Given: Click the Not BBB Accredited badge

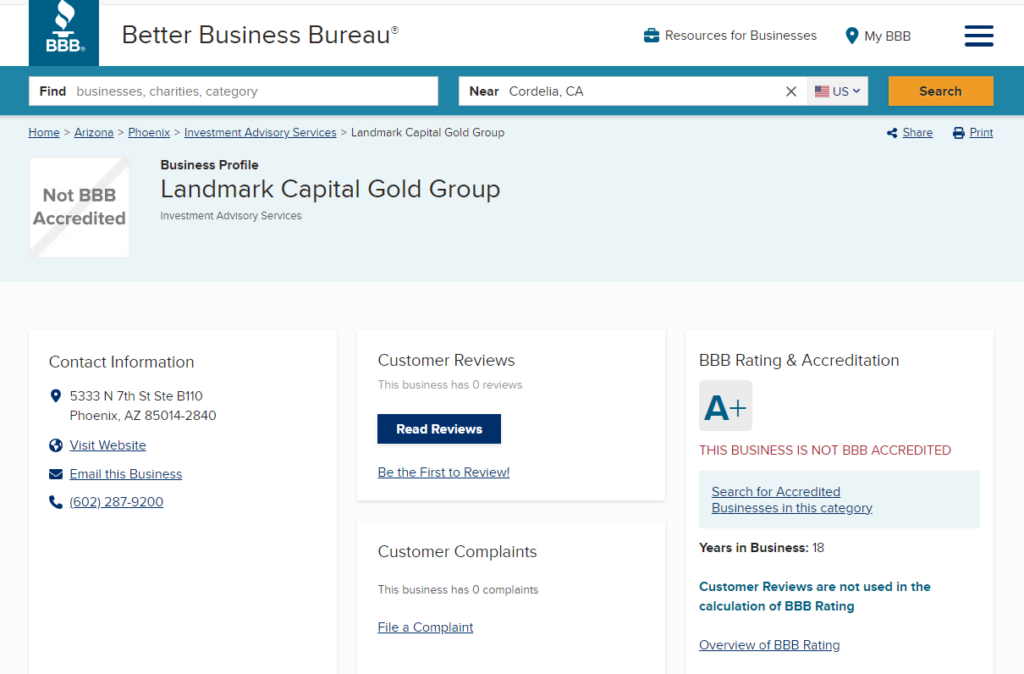Looking at the screenshot, I should click(x=79, y=207).
